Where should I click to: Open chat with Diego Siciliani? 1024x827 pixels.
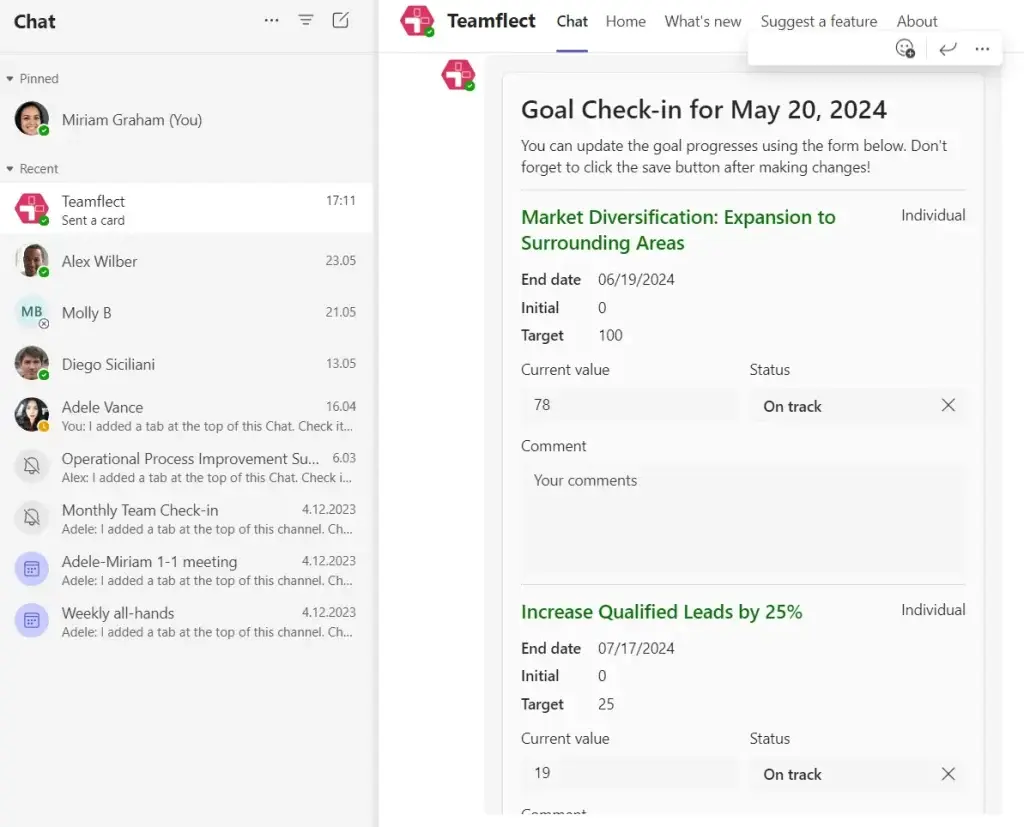click(x=186, y=364)
